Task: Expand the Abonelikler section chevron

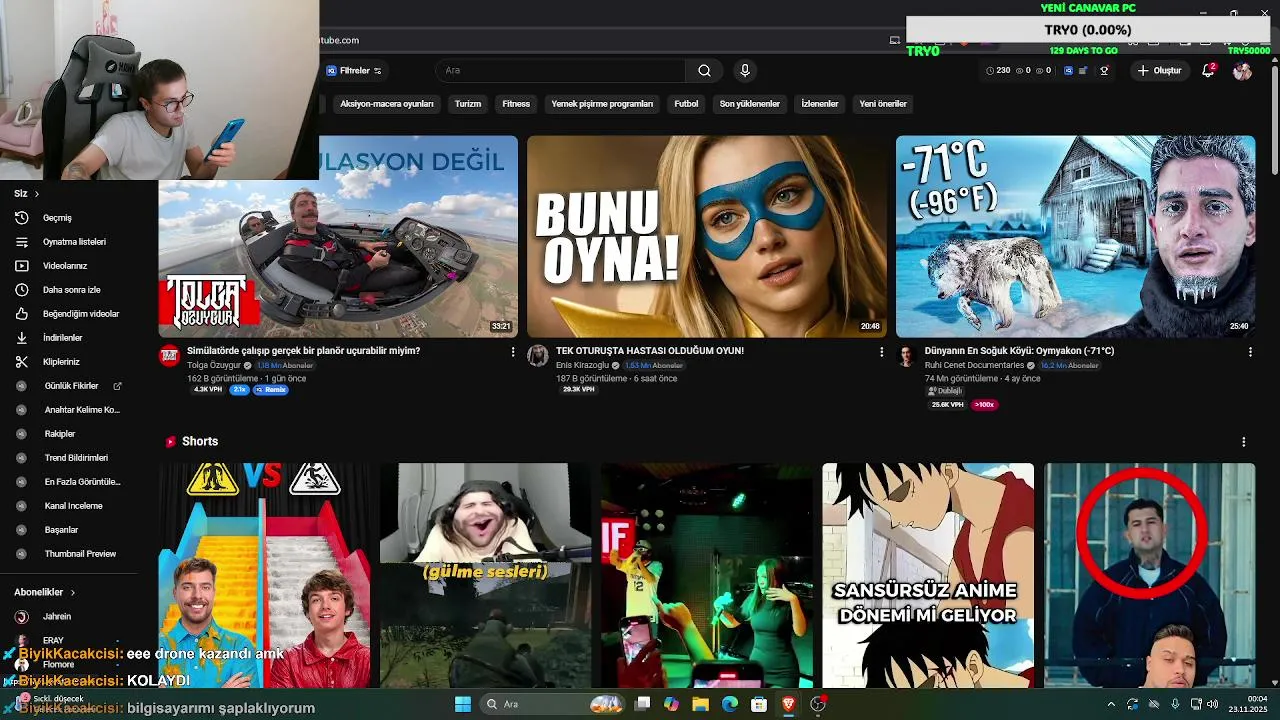Action: (x=73, y=593)
